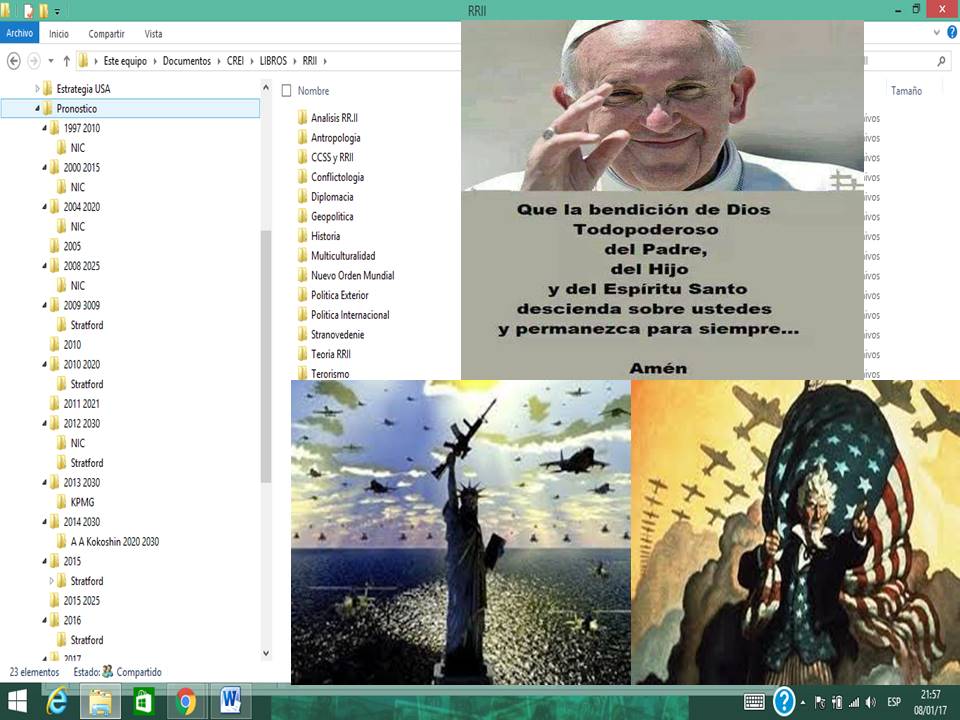Select the CCSS y RRII folder
This screenshot has width=960, height=720.
(332, 157)
